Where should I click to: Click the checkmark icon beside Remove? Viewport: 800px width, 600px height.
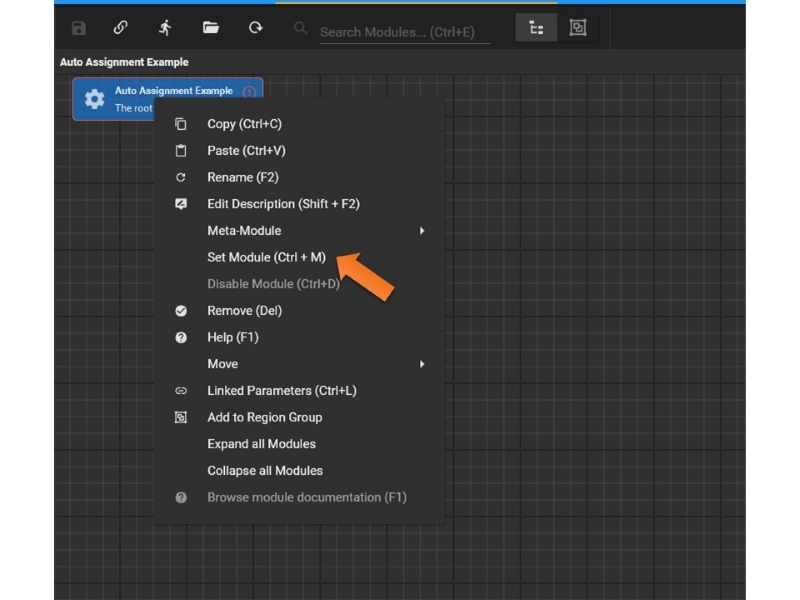(x=181, y=311)
